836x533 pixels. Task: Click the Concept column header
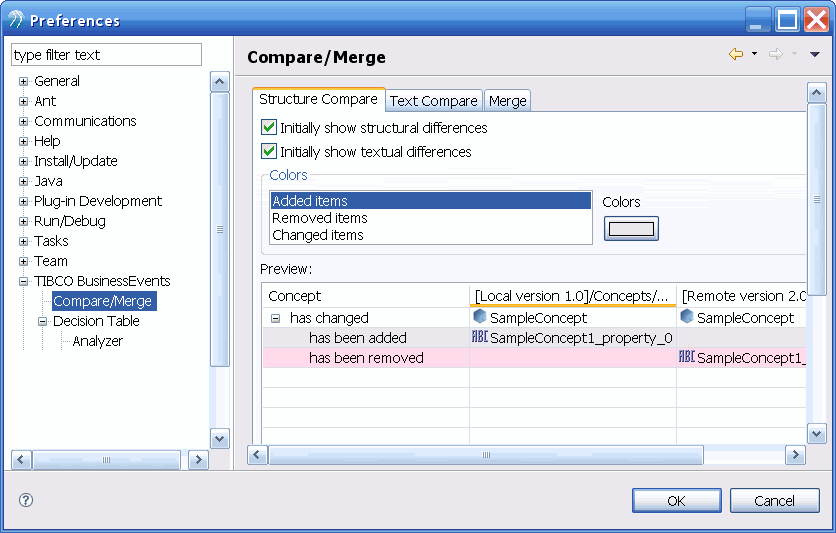click(366, 296)
